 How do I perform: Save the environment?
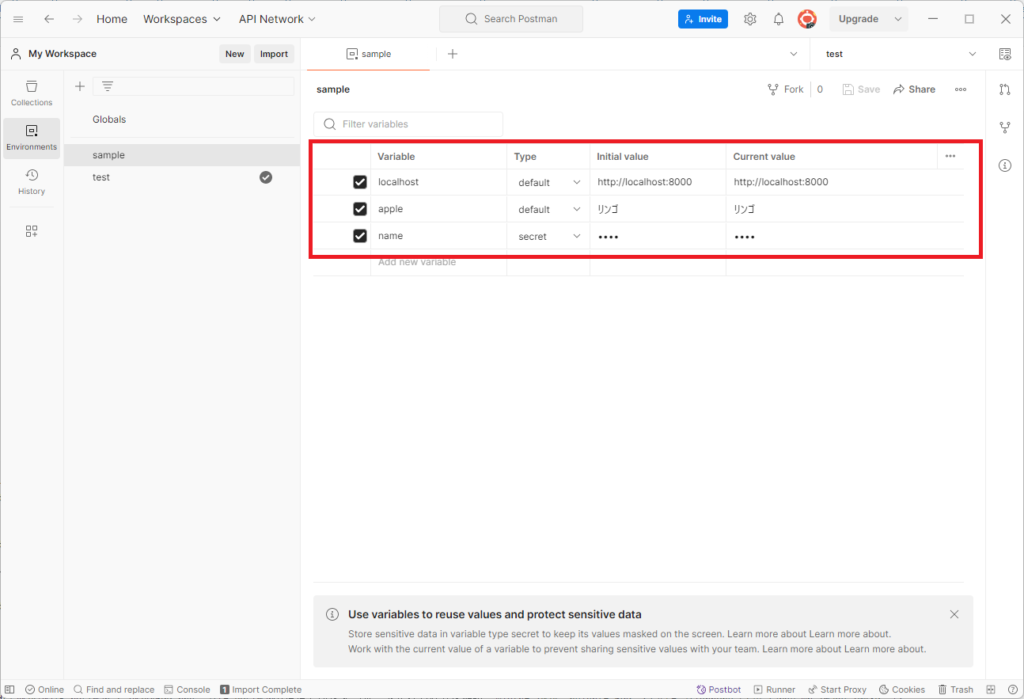coord(861,89)
